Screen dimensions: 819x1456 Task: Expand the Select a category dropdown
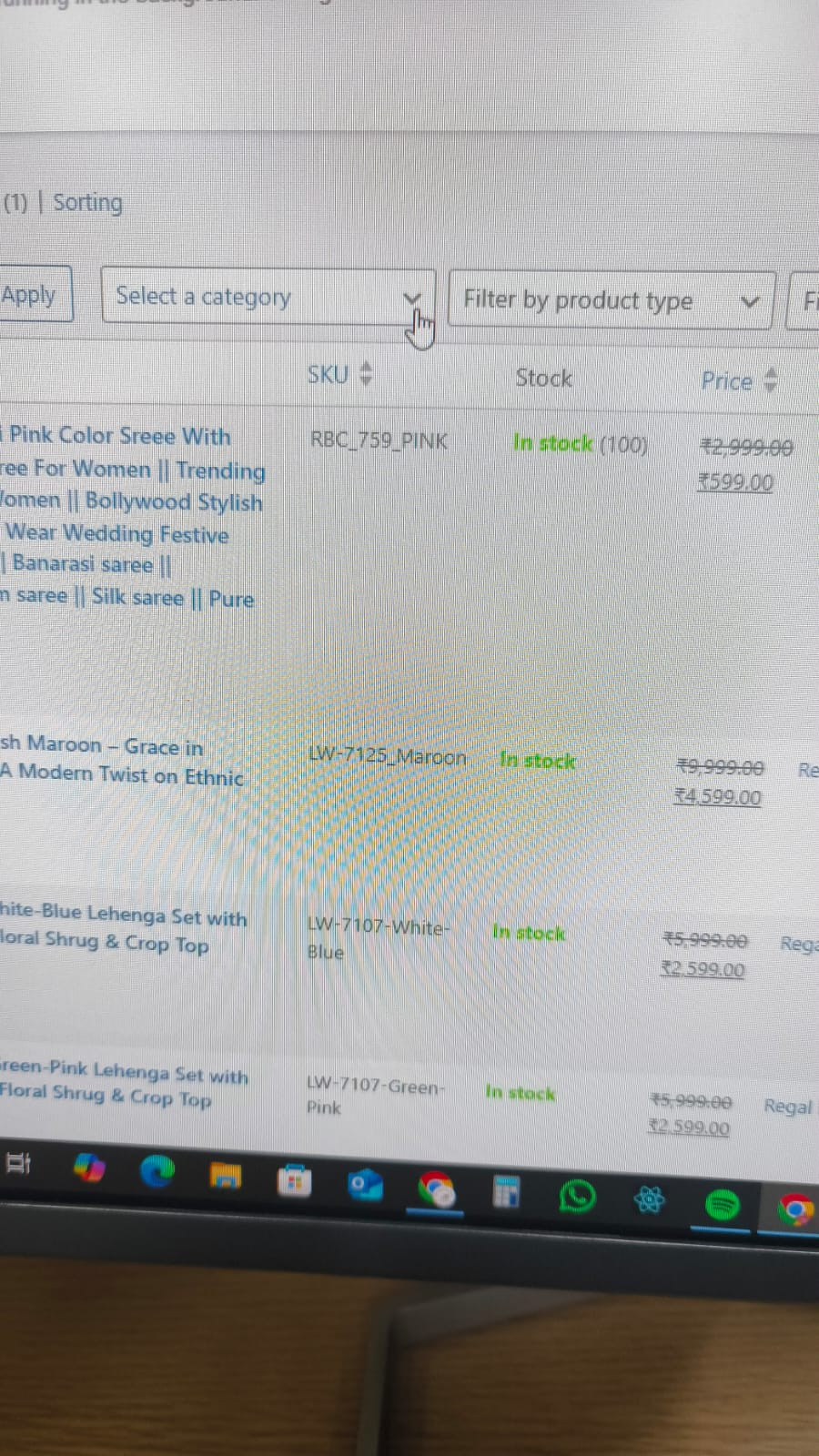(x=268, y=296)
